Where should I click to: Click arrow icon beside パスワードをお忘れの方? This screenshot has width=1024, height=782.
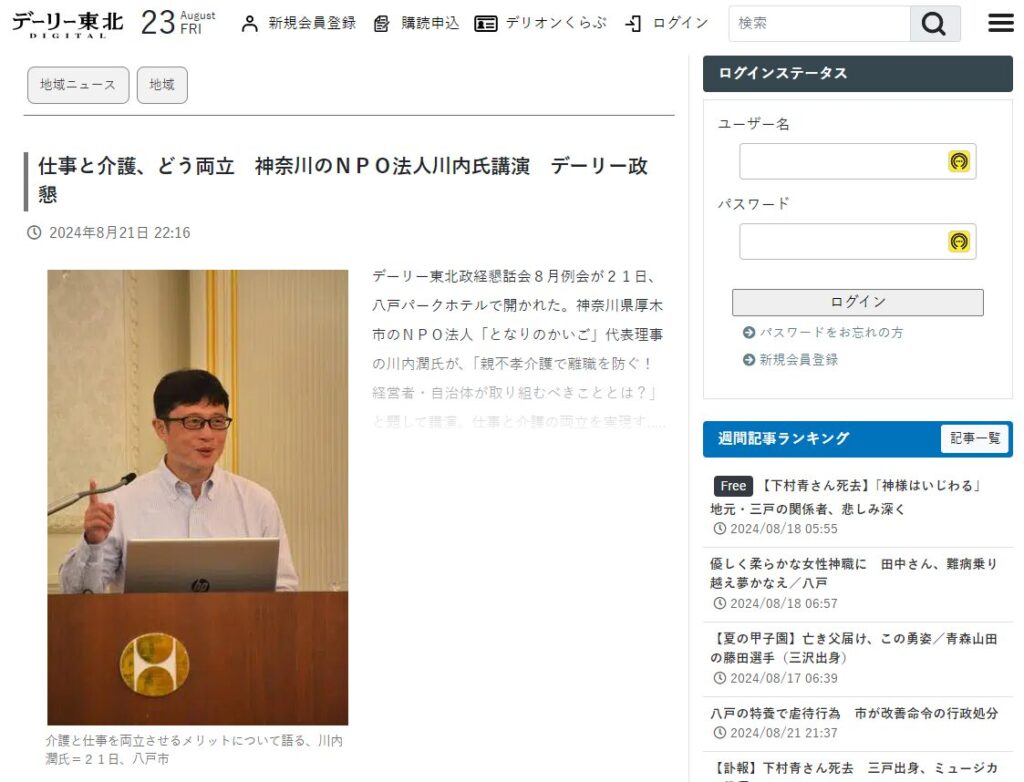click(749, 333)
